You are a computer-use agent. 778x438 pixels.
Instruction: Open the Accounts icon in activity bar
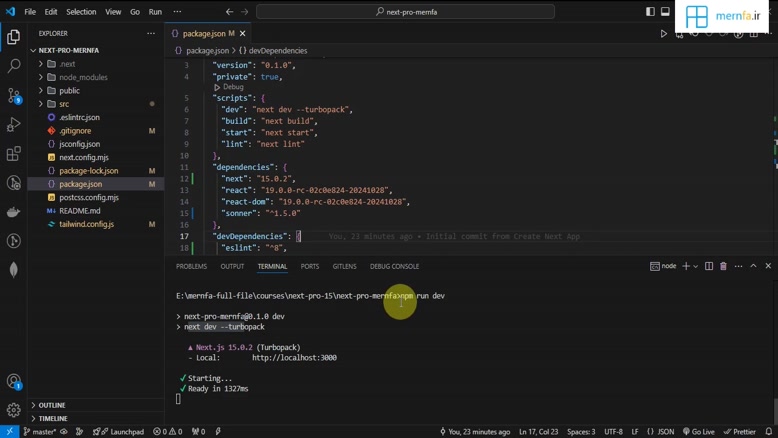14,381
